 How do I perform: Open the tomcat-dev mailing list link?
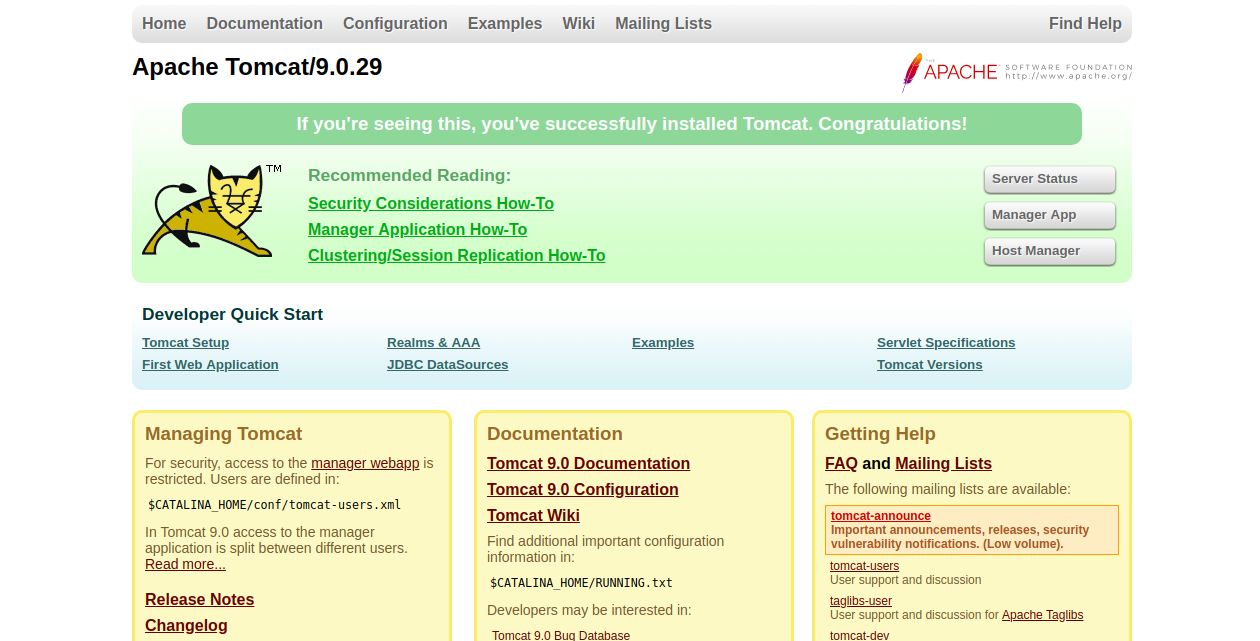[859, 635]
